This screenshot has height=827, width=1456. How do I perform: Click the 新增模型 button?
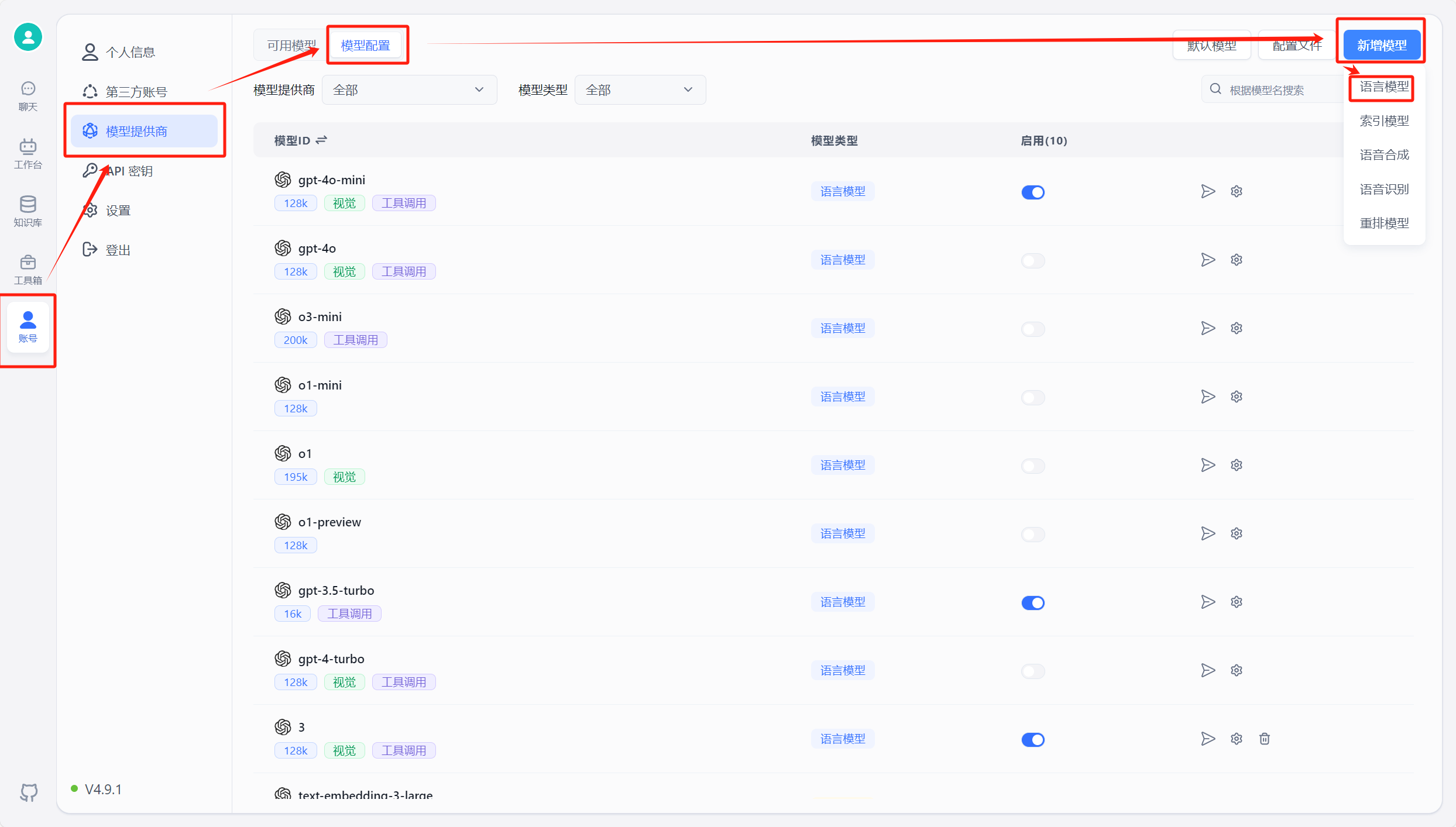tap(1381, 46)
